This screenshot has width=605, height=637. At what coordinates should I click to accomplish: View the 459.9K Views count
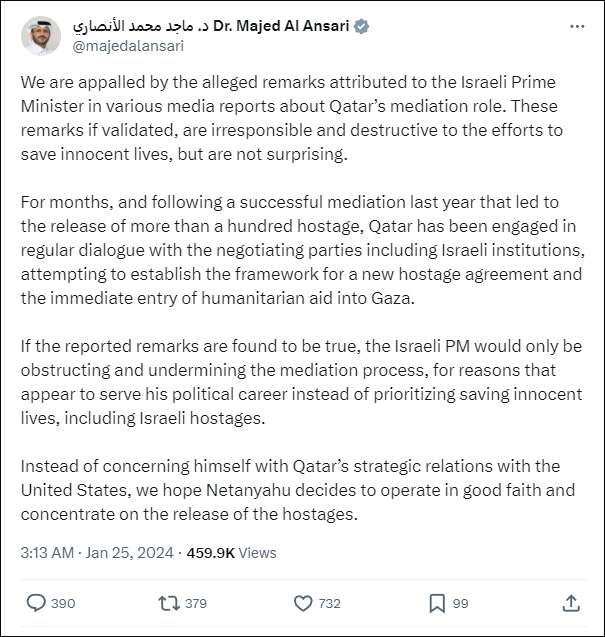pyautogui.click(x=231, y=552)
